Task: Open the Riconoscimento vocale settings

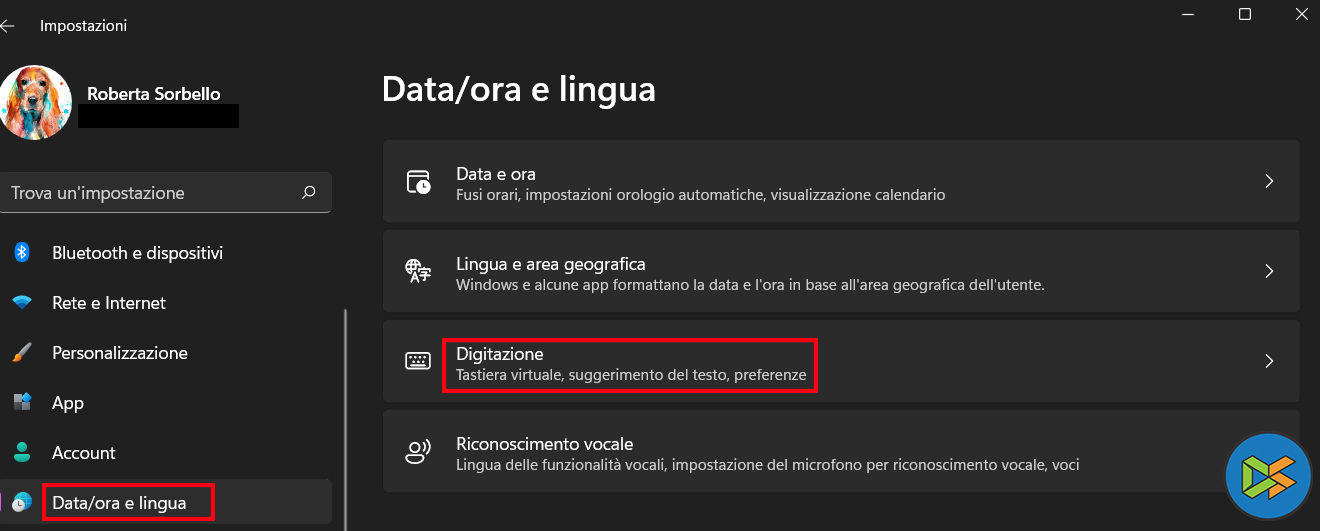Action: tap(544, 444)
